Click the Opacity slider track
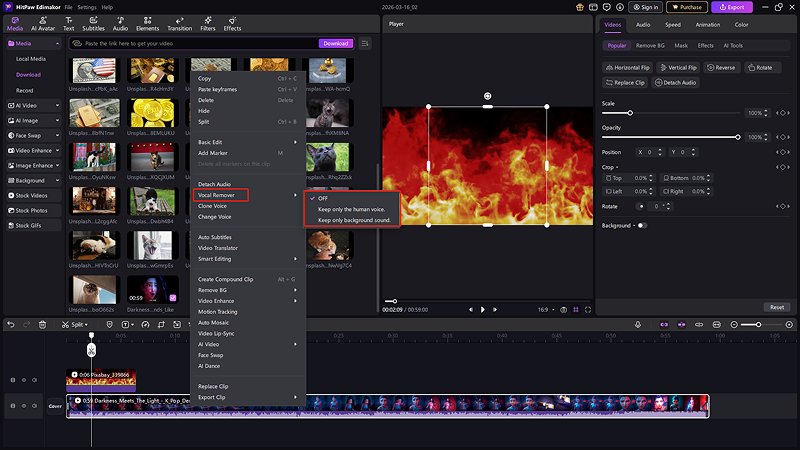Image resolution: width=800 pixels, height=450 pixels. [x=670, y=136]
